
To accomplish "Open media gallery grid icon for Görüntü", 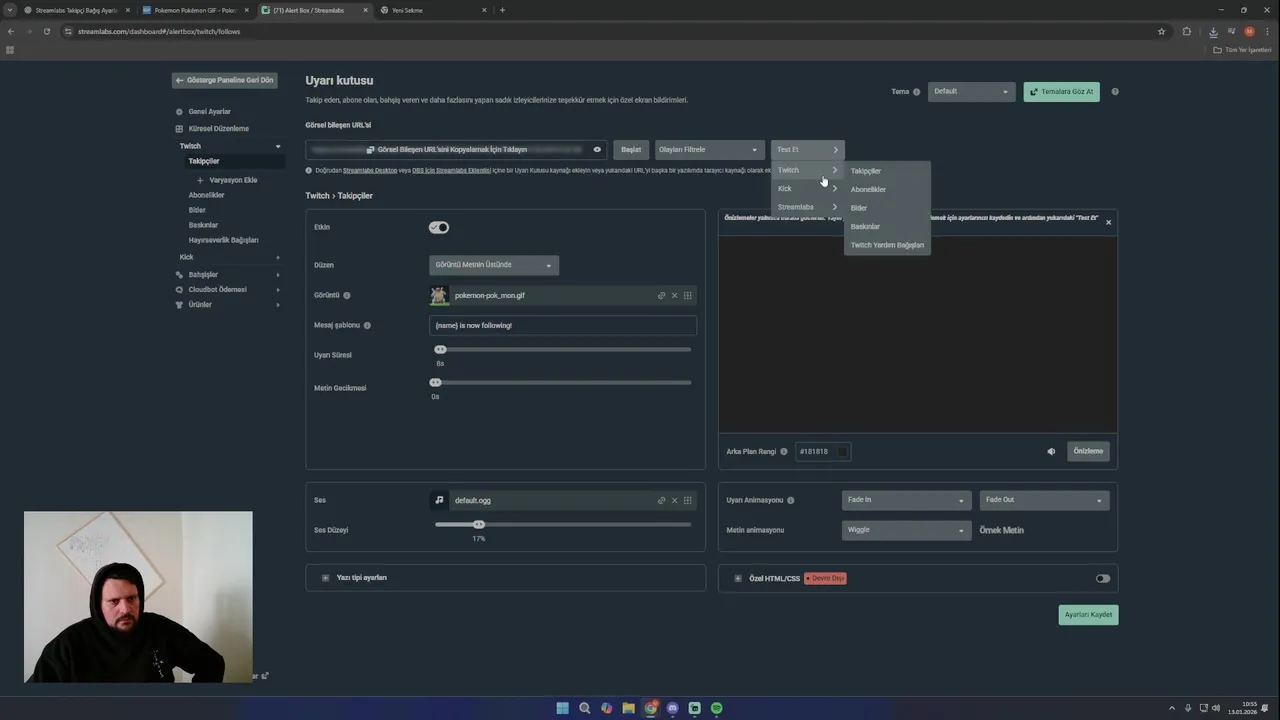I will tap(688, 296).
